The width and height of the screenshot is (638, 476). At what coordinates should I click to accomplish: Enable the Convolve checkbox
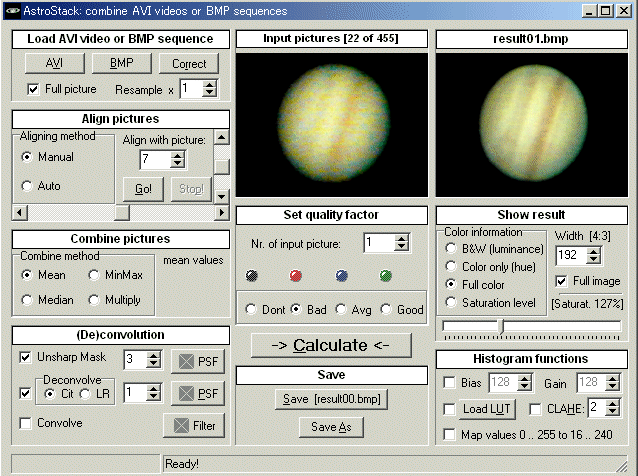click(25, 423)
